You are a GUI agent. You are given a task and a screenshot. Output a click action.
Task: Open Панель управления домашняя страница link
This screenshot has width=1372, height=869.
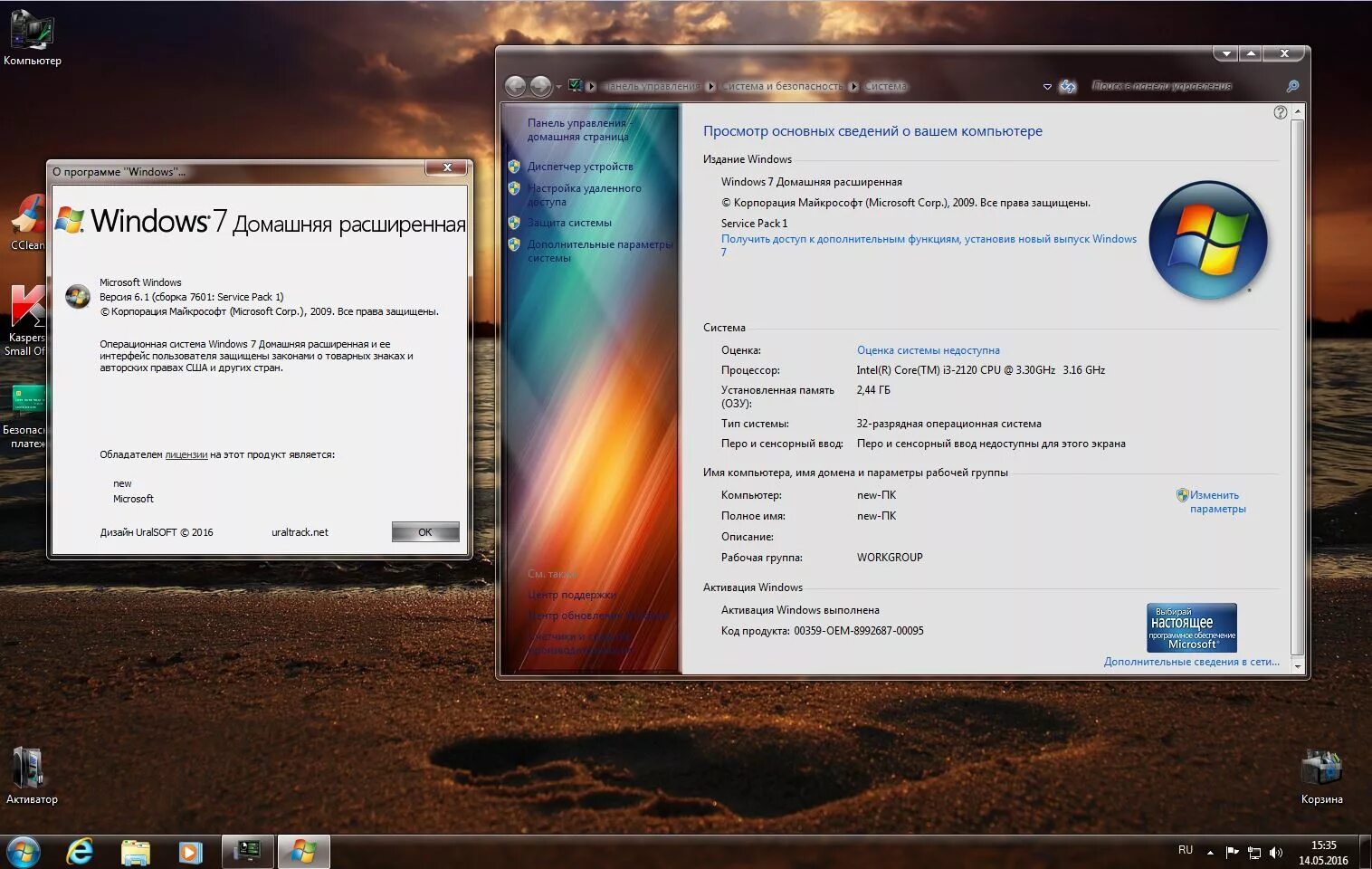coord(577,129)
